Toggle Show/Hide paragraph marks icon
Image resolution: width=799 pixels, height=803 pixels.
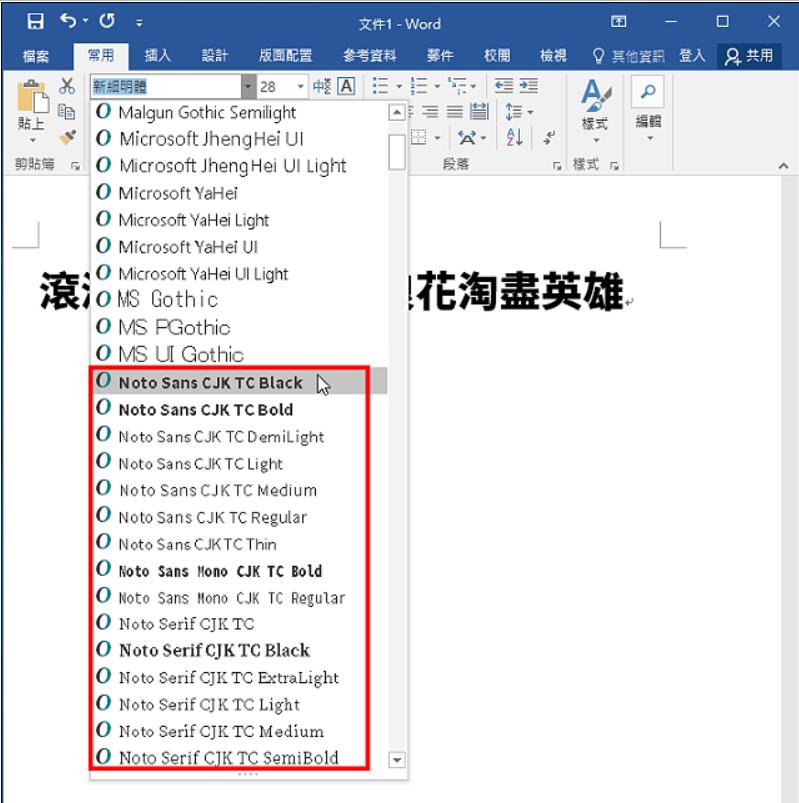pos(549,137)
